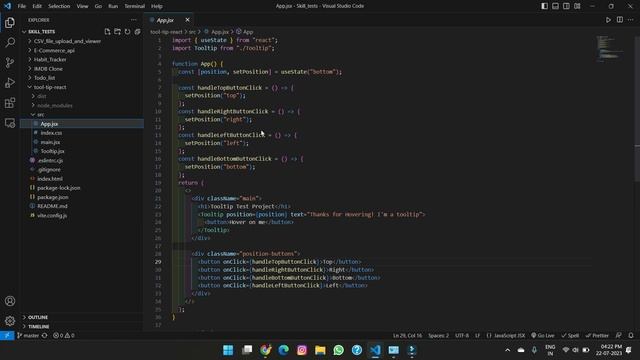Open the Windows Start menu
Screen dimensions: 640x360
pos(228,350)
